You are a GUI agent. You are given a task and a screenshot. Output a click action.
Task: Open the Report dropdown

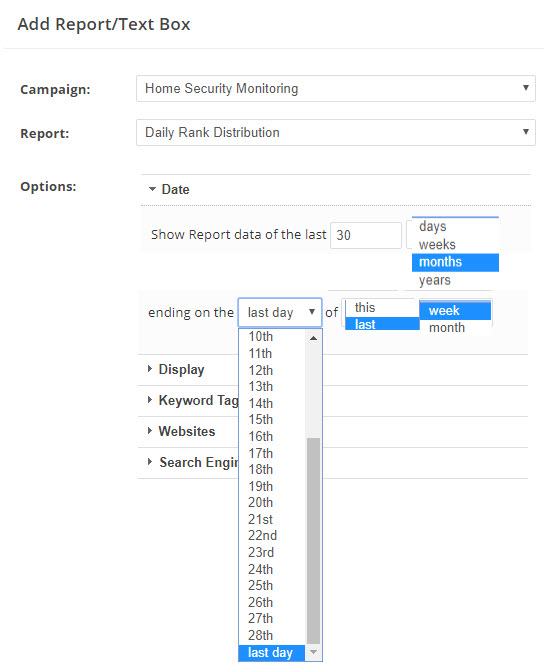point(335,133)
